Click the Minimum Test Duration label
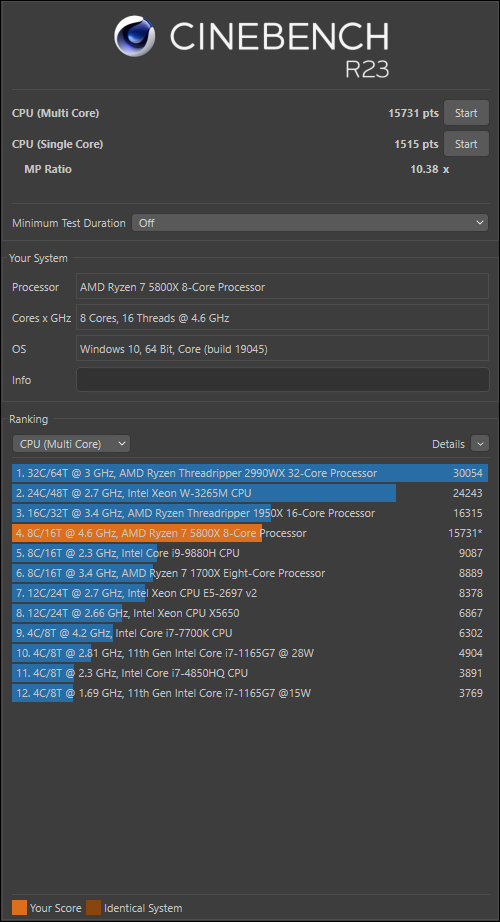This screenshot has width=500, height=922. click(x=69, y=223)
